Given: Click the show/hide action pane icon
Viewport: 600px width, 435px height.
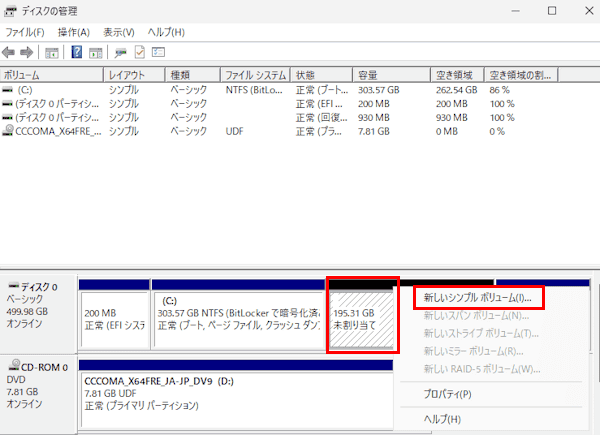Looking at the screenshot, I should pos(96,52).
